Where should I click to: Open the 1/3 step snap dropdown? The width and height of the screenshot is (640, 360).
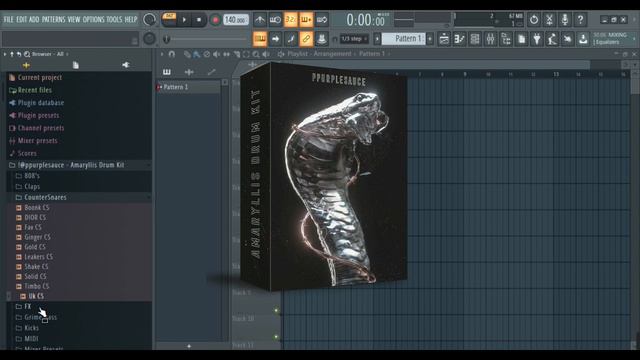pyautogui.click(x=354, y=39)
